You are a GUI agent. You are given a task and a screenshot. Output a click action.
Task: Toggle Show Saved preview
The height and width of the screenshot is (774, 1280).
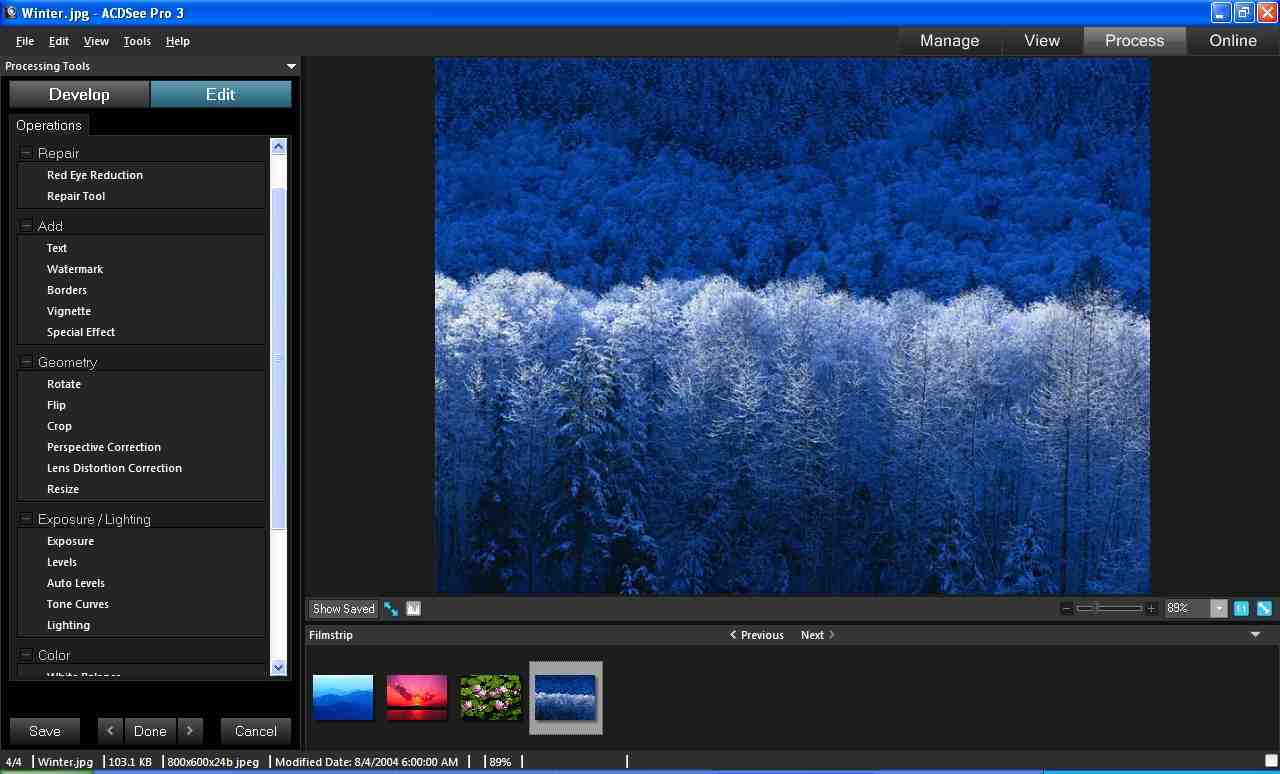coord(342,608)
